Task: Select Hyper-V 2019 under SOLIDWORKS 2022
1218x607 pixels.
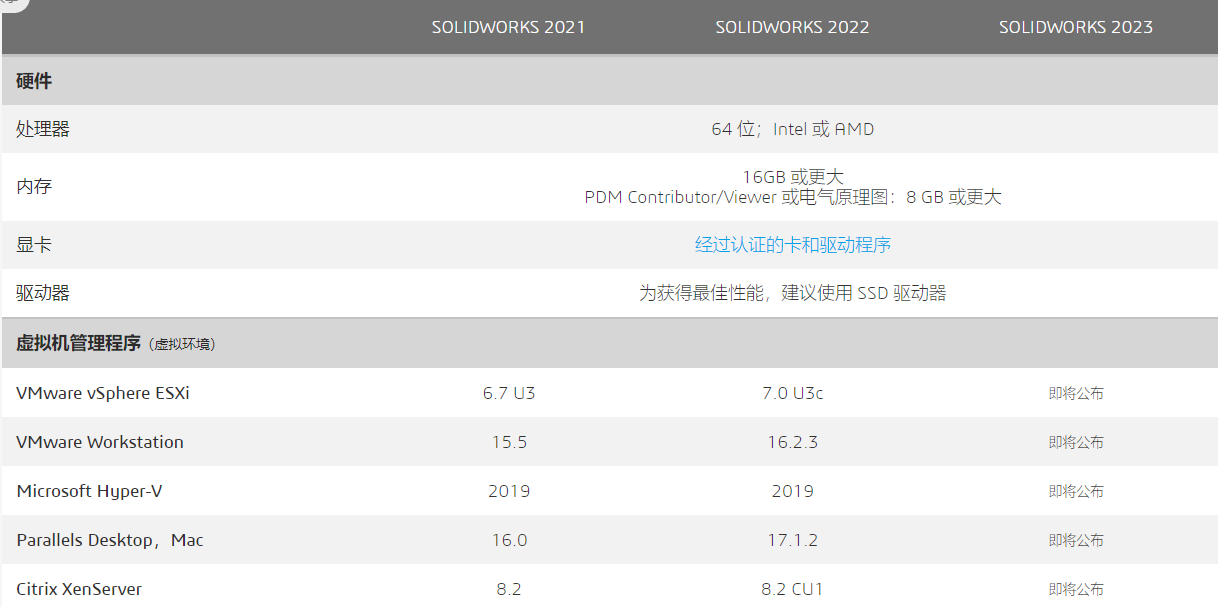Action: click(793, 491)
